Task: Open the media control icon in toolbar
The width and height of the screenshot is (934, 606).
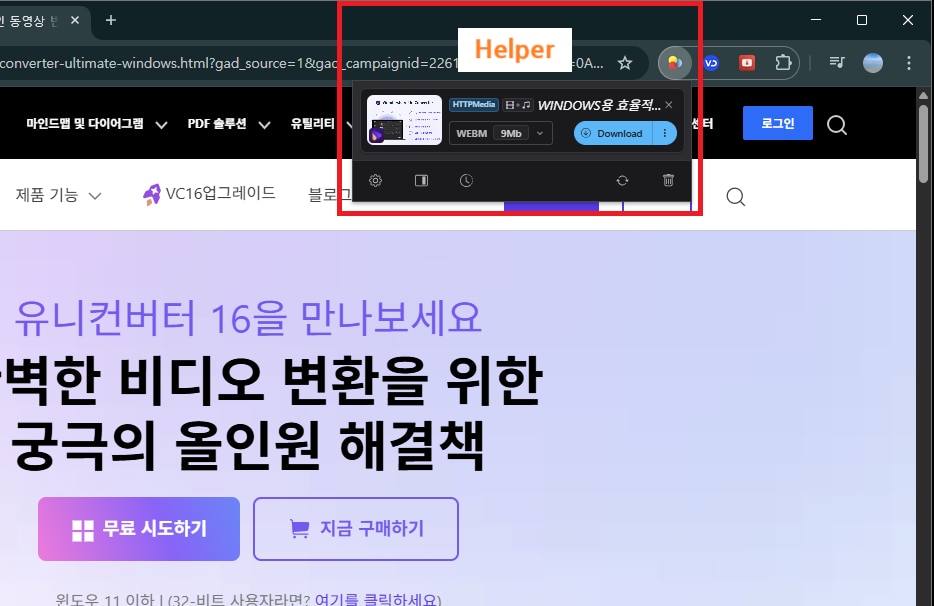Action: (x=836, y=62)
